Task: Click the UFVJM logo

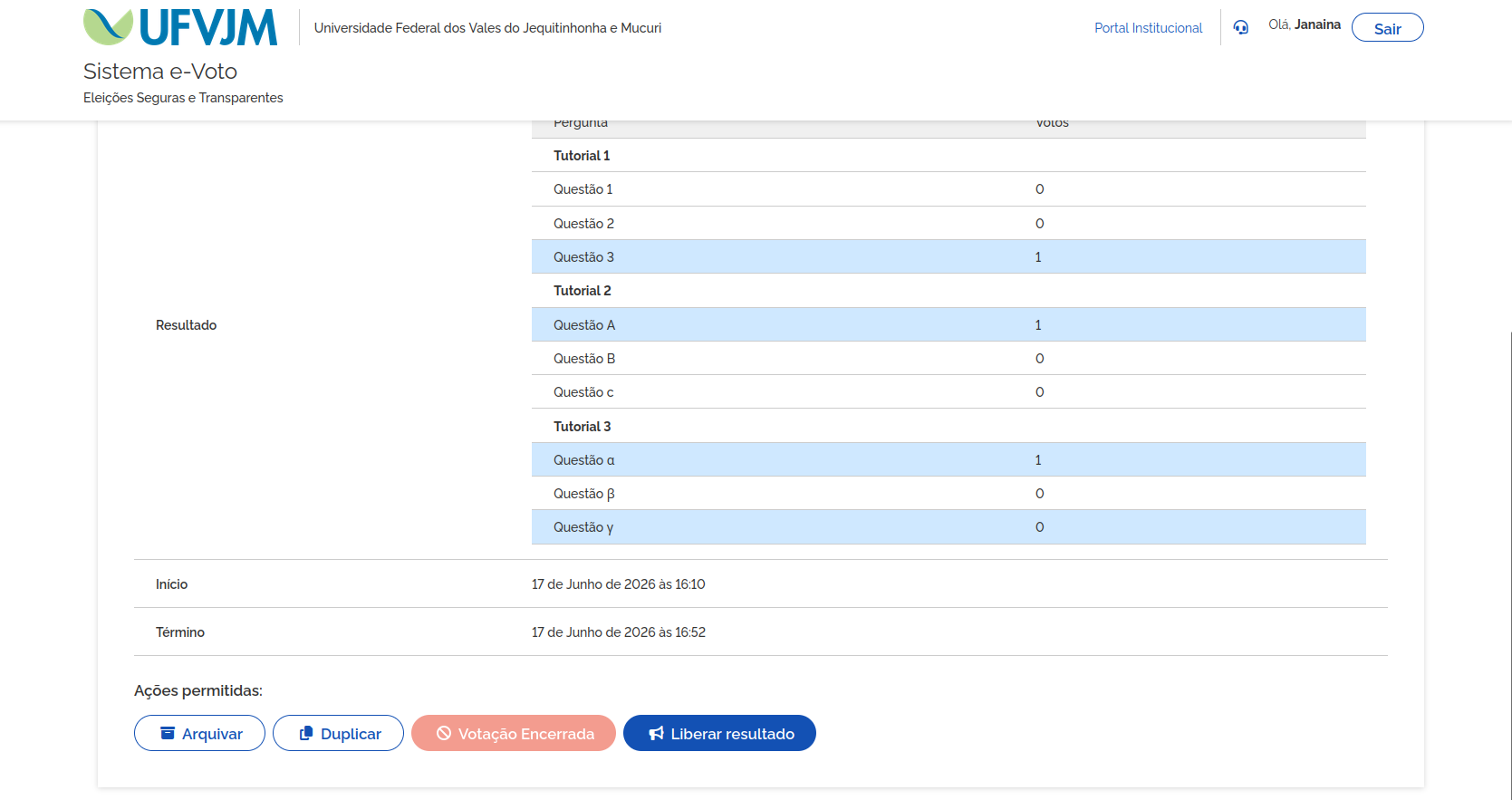Action: [x=180, y=27]
